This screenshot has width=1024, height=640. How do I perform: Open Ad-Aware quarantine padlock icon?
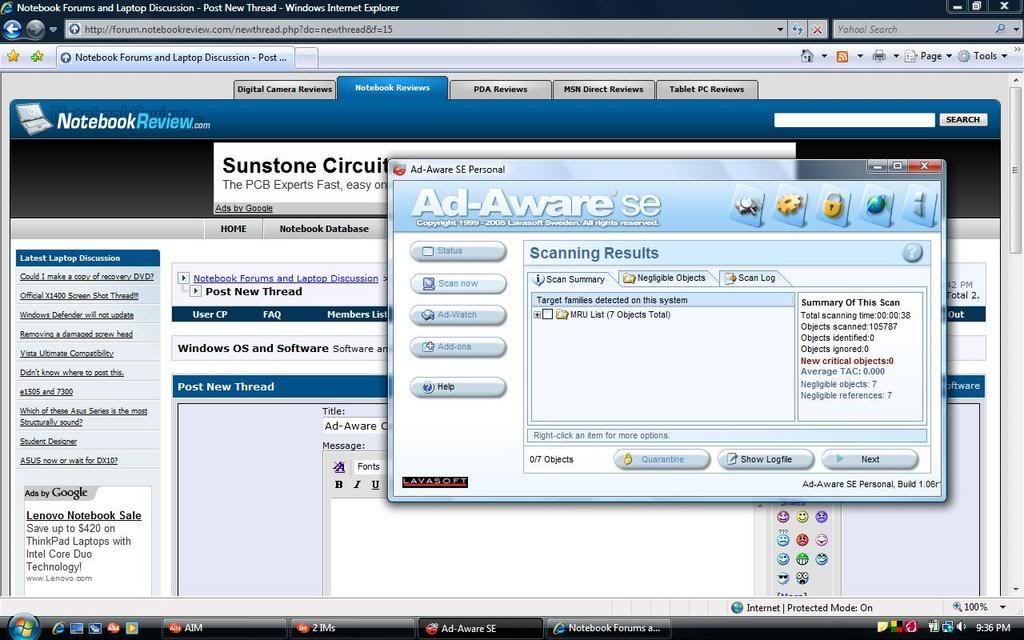point(833,205)
